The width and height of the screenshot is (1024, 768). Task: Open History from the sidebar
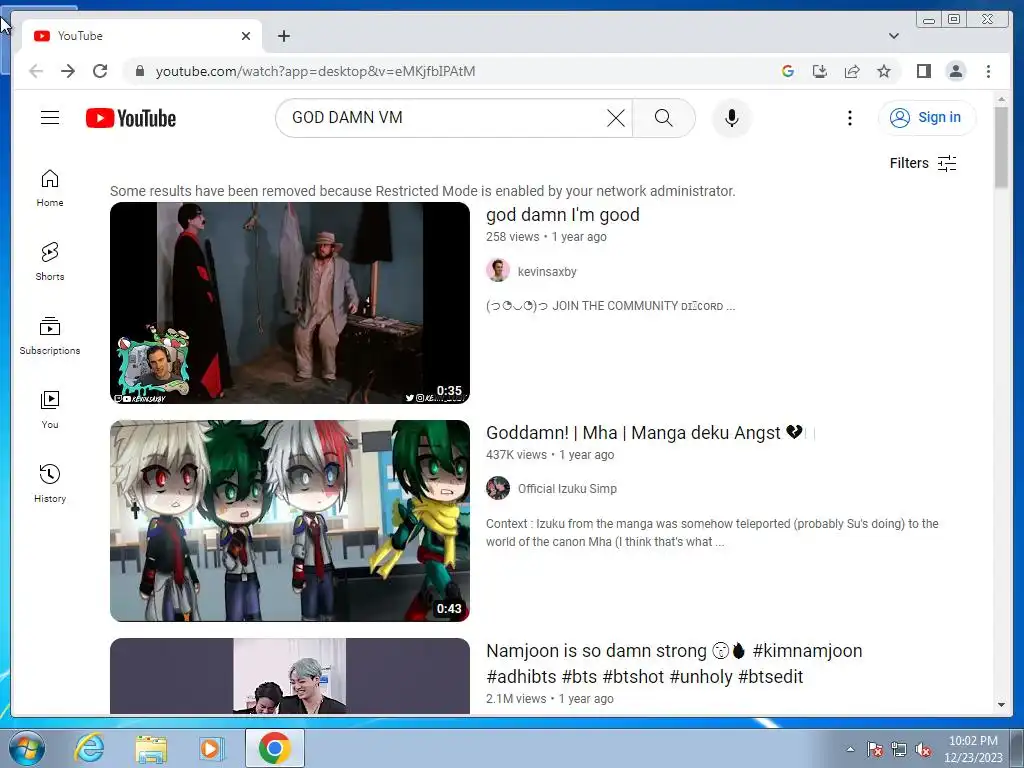tap(50, 484)
